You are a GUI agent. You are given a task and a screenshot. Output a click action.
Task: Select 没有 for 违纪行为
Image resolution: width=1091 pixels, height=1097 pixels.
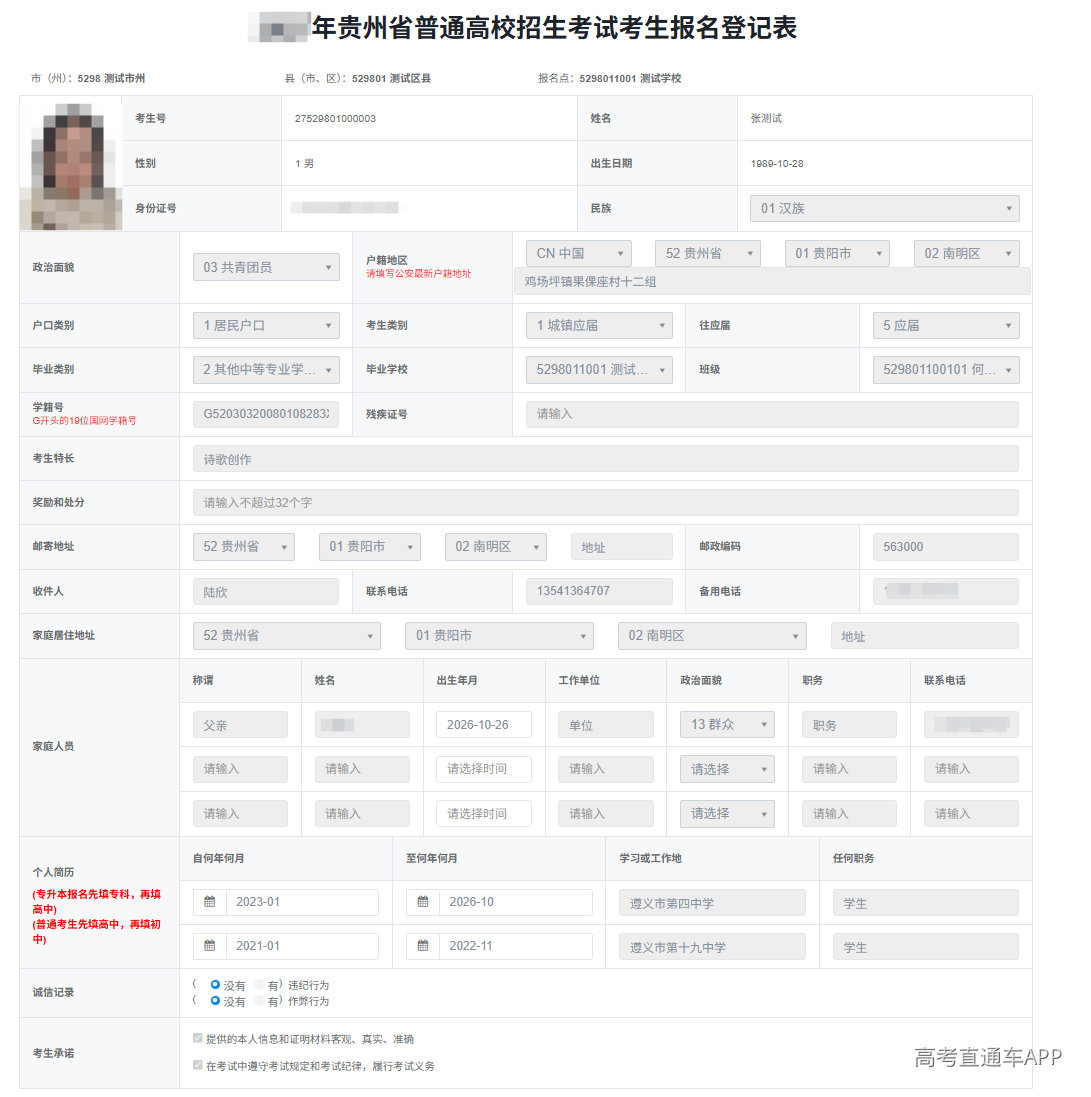[x=216, y=985]
